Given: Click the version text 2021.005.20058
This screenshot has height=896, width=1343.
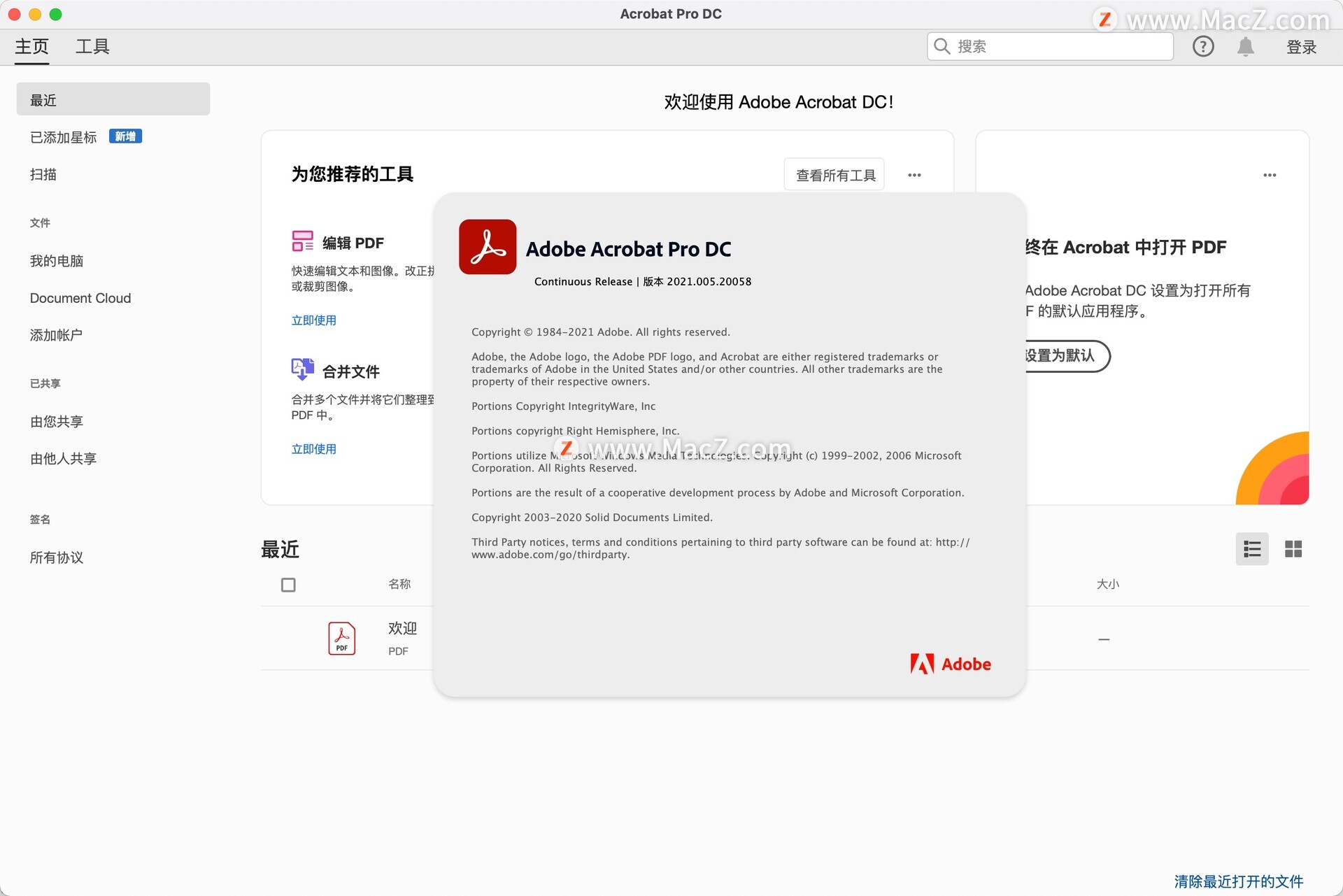Looking at the screenshot, I should [x=709, y=282].
